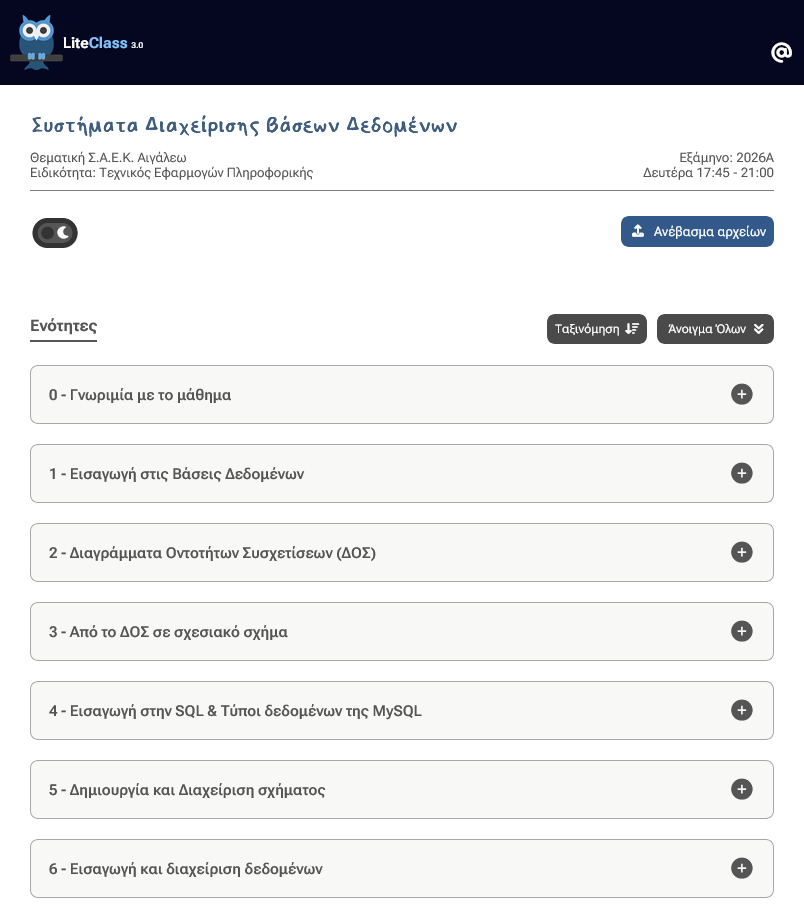
Task: Click plus icon on the SQL & MySQL section
Action: point(742,711)
